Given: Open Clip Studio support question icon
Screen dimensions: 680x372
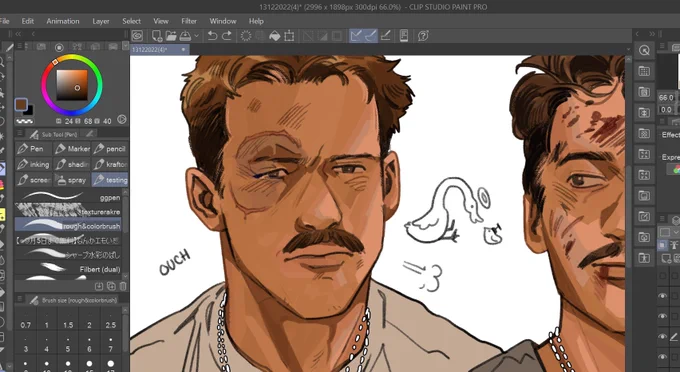Looking at the screenshot, I should pos(423,36).
